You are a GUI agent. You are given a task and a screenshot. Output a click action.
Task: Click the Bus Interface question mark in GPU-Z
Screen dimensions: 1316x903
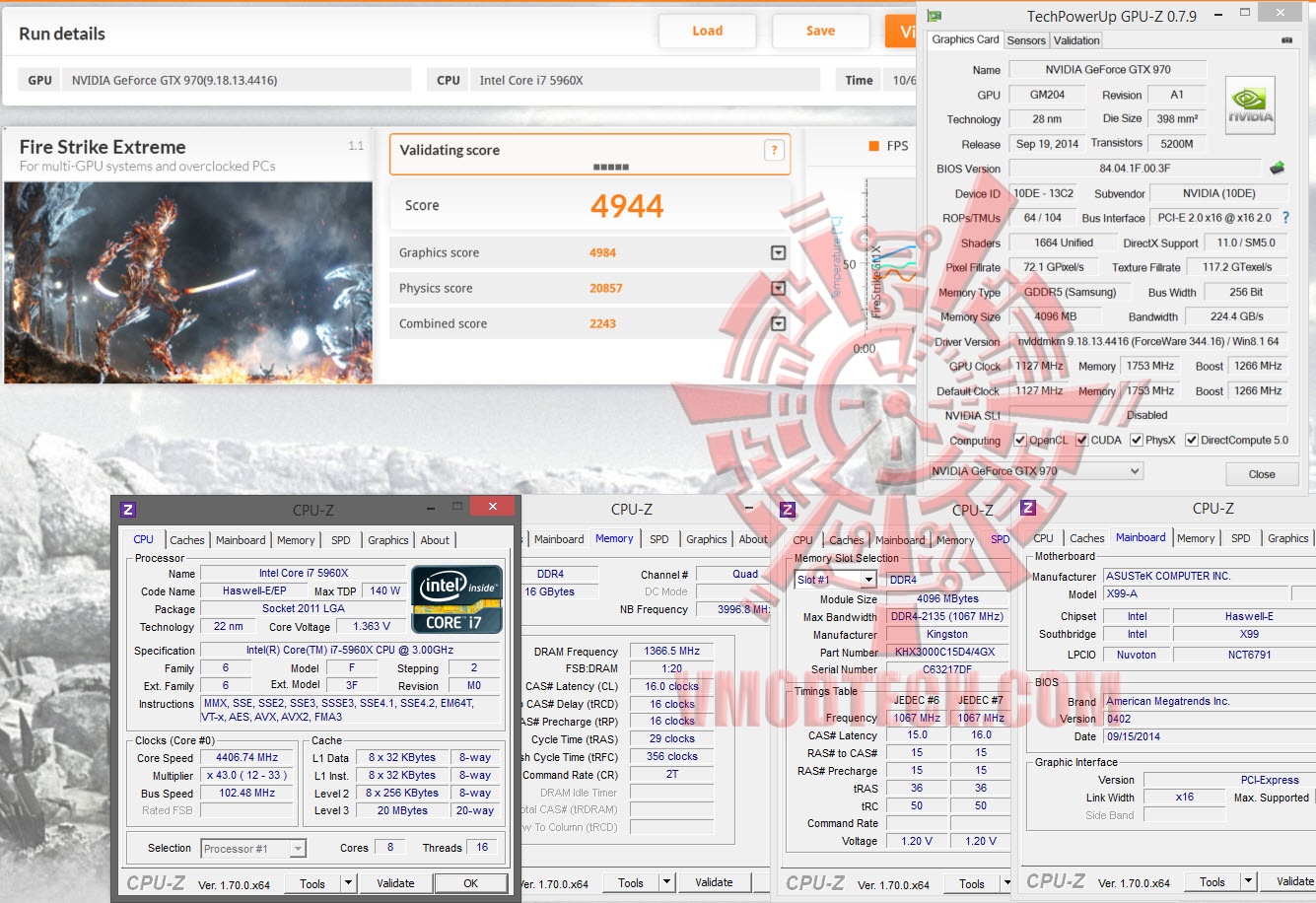point(1285,218)
